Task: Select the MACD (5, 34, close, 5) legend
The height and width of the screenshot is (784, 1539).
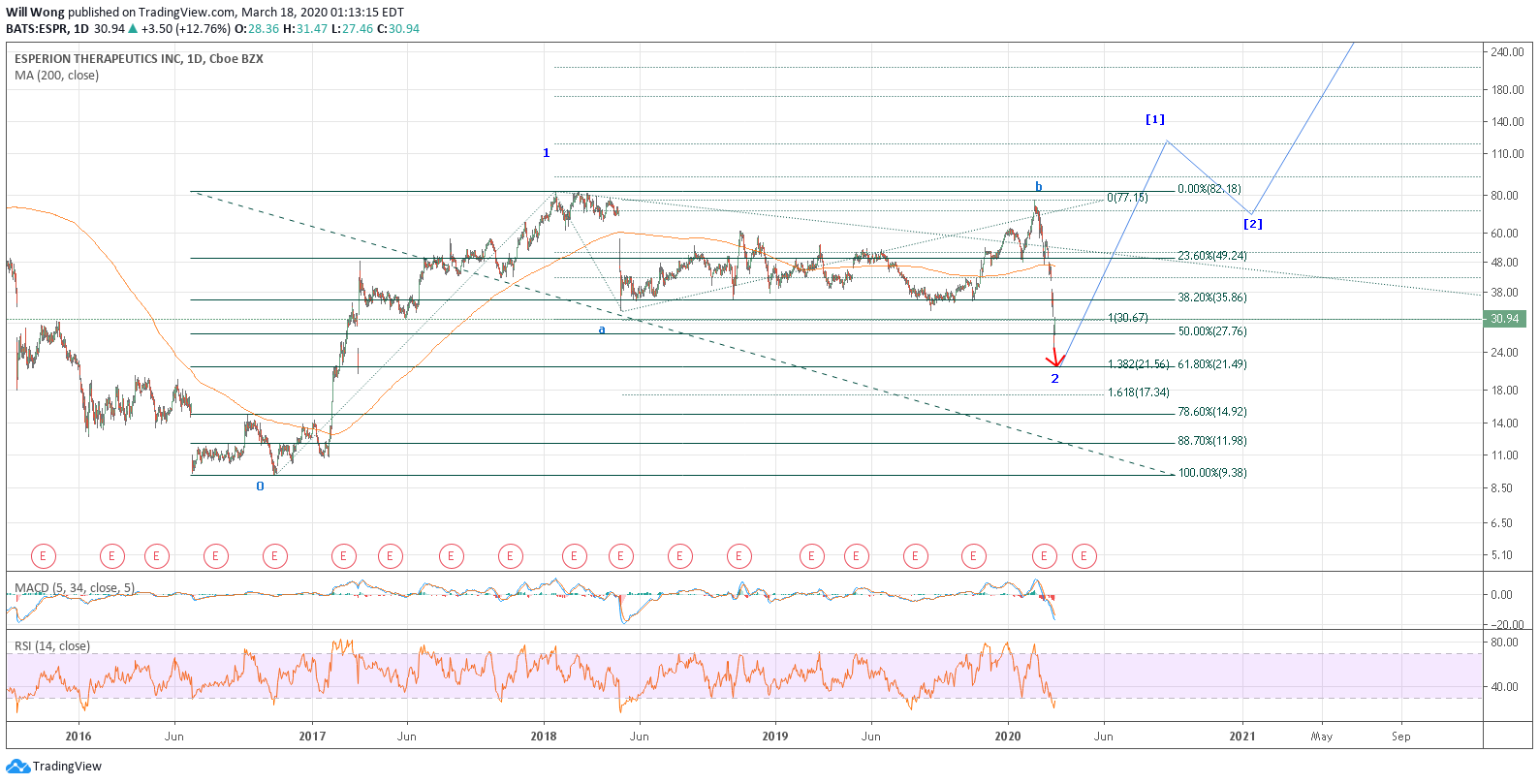Action: [75, 588]
